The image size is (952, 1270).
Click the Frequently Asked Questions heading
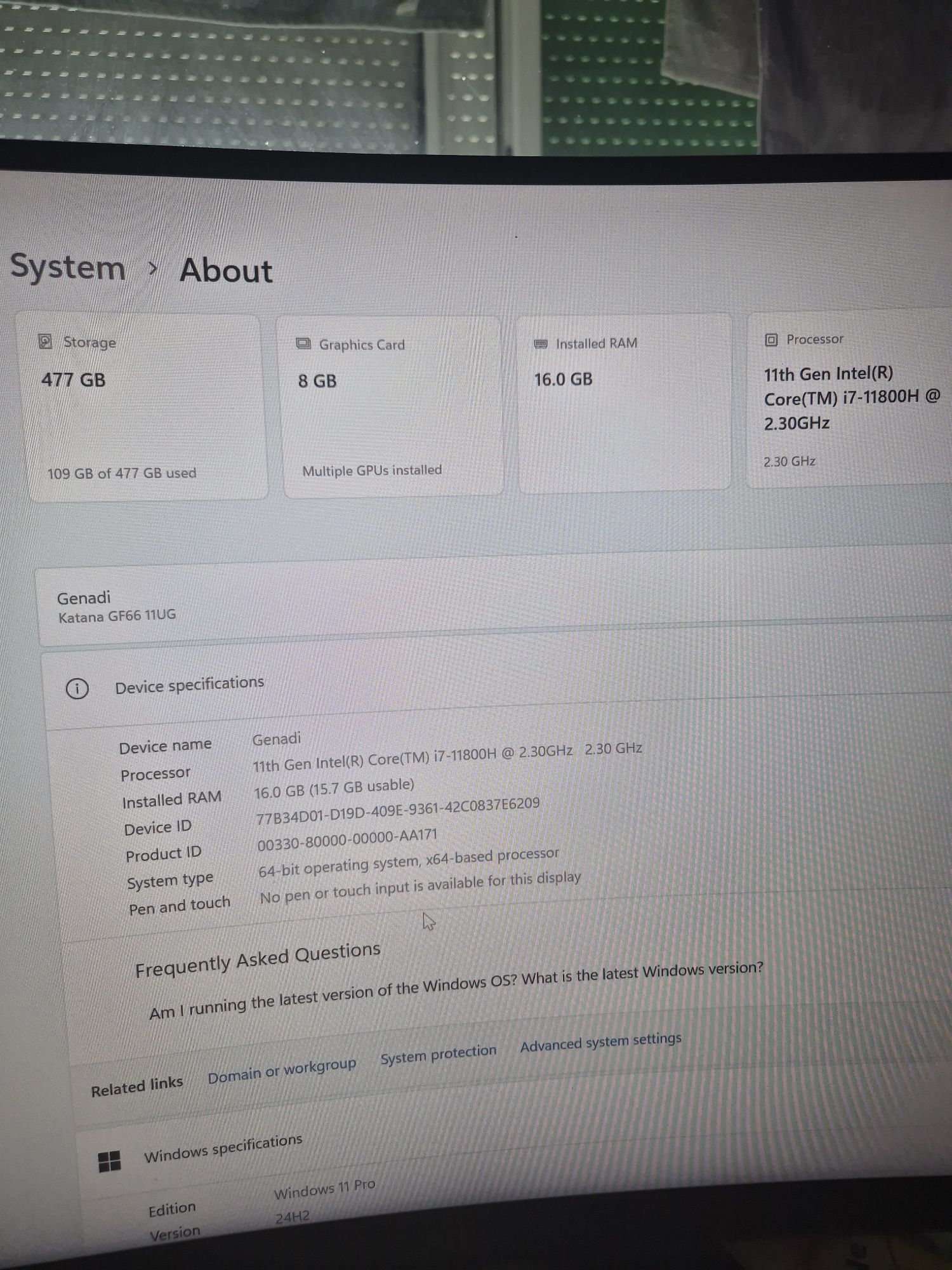[258, 959]
